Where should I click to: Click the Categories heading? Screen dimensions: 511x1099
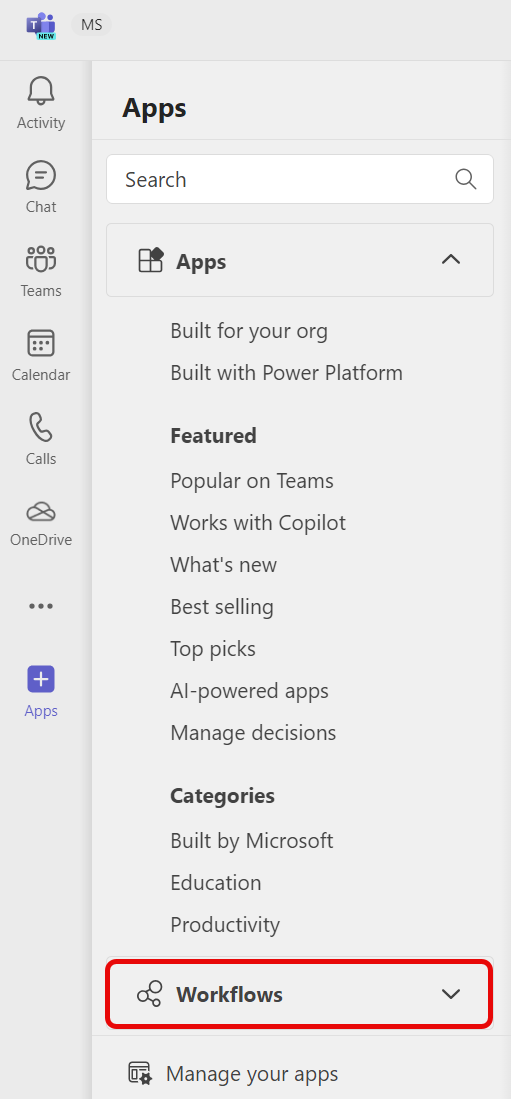coord(222,796)
